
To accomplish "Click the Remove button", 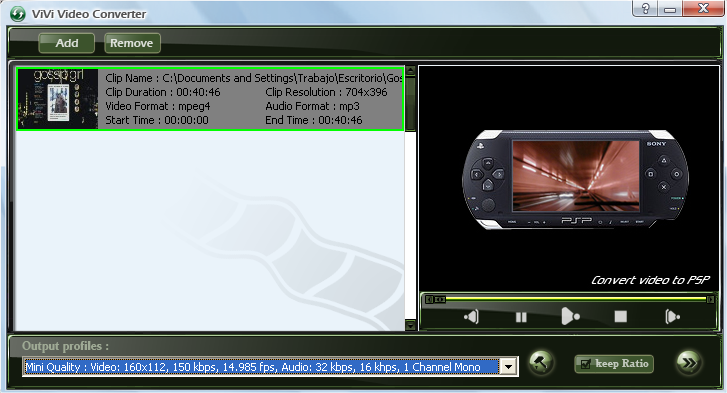I will click(x=132, y=43).
